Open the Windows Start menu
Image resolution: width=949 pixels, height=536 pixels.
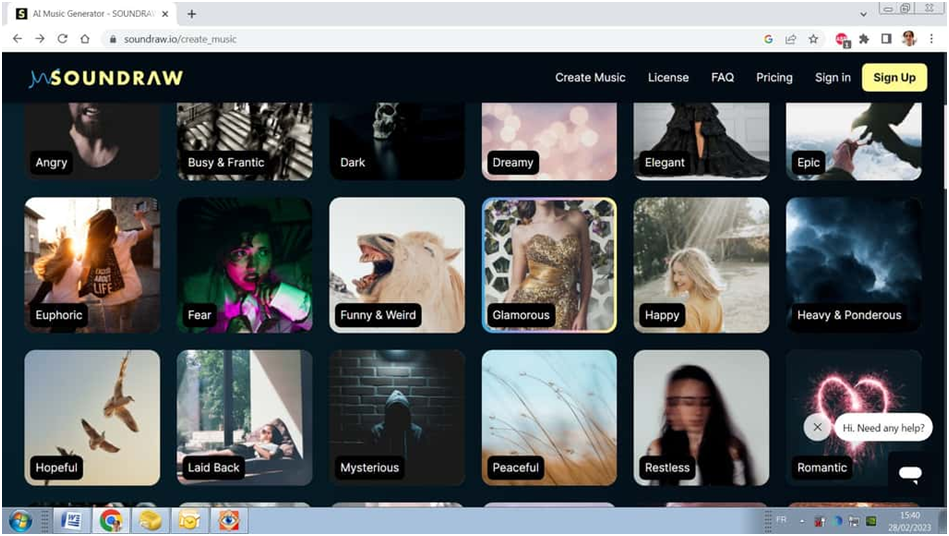tap(21, 520)
